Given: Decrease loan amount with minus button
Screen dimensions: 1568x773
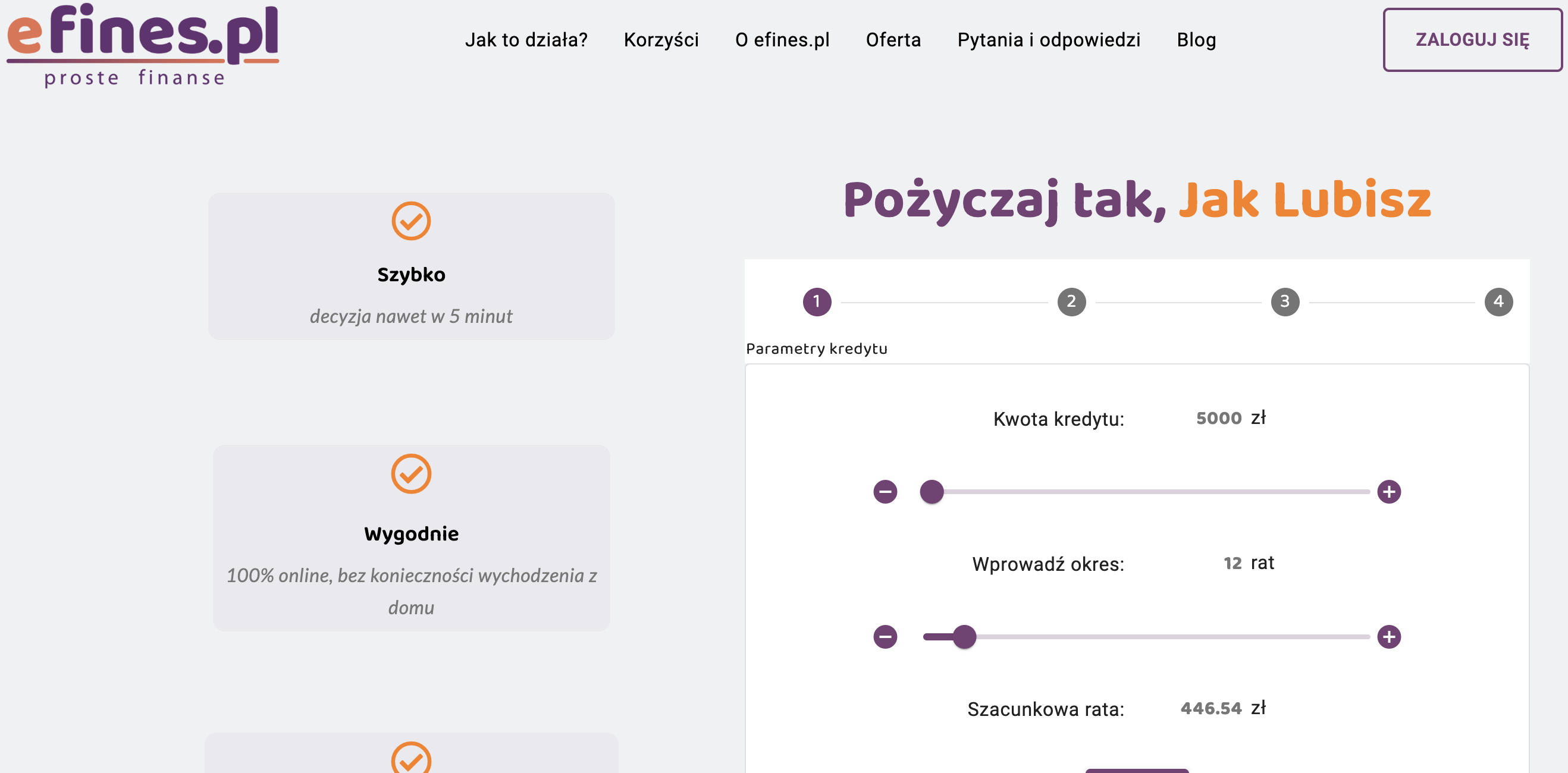Looking at the screenshot, I should tap(885, 492).
